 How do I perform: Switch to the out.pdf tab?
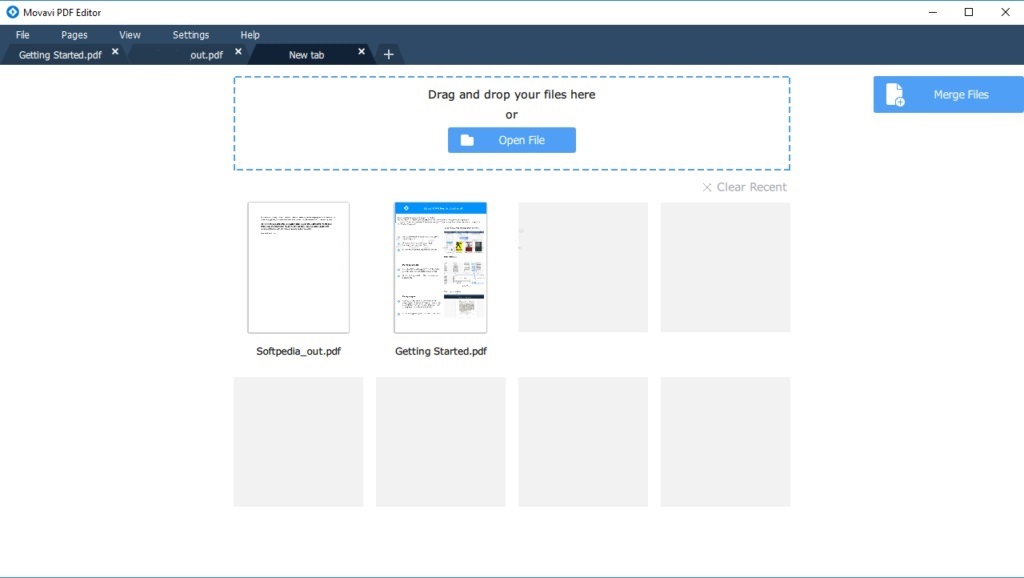pos(189,55)
